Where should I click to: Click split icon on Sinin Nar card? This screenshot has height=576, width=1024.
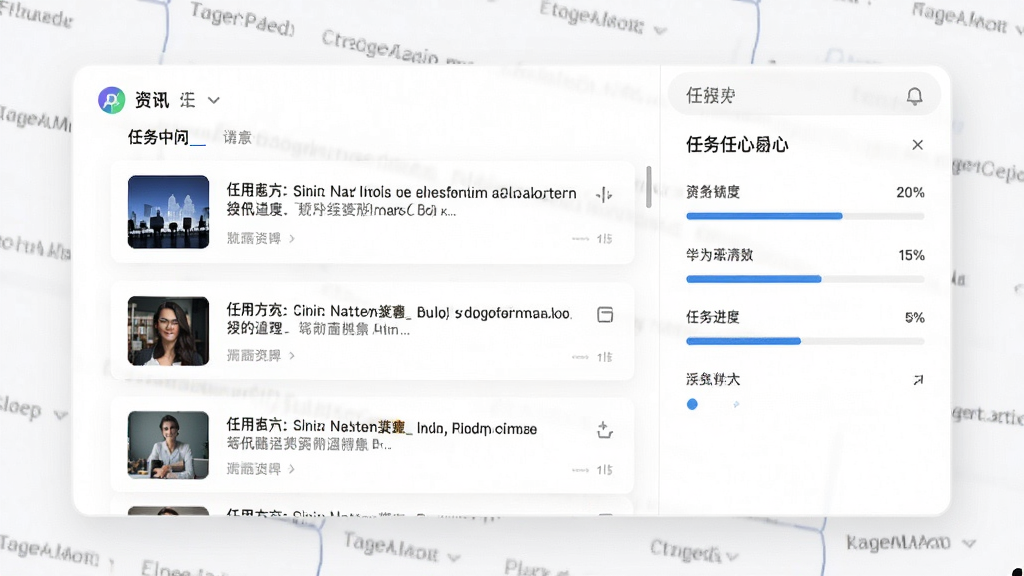tap(604, 194)
